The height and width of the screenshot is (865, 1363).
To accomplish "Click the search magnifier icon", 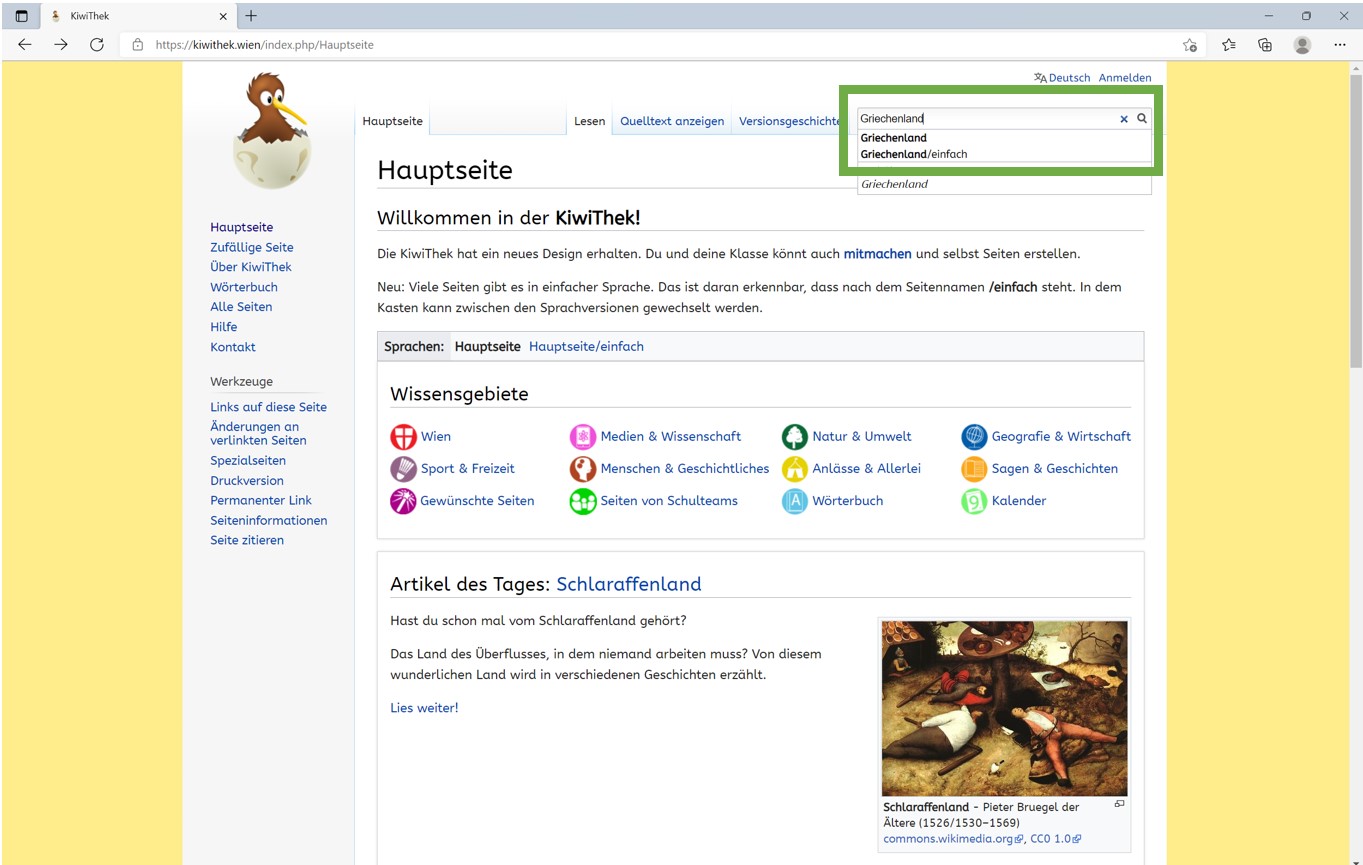I will (1141, 118).
